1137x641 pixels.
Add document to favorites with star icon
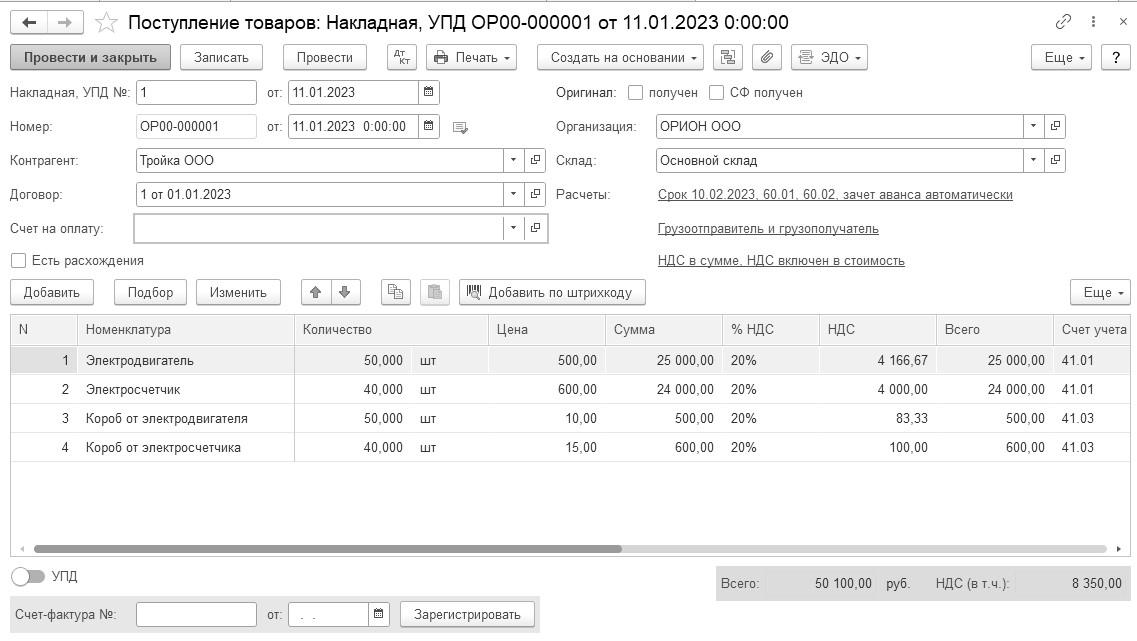click(x=107, y=22)
